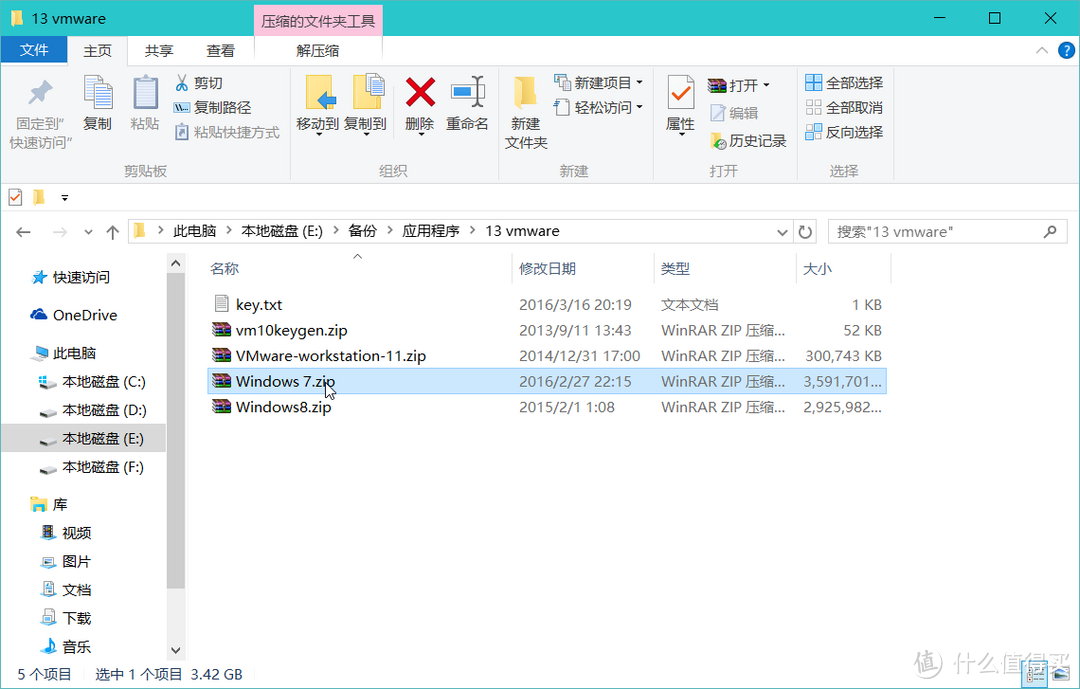
Task: Click the Pin to Quick access icon
Action: 40,93
